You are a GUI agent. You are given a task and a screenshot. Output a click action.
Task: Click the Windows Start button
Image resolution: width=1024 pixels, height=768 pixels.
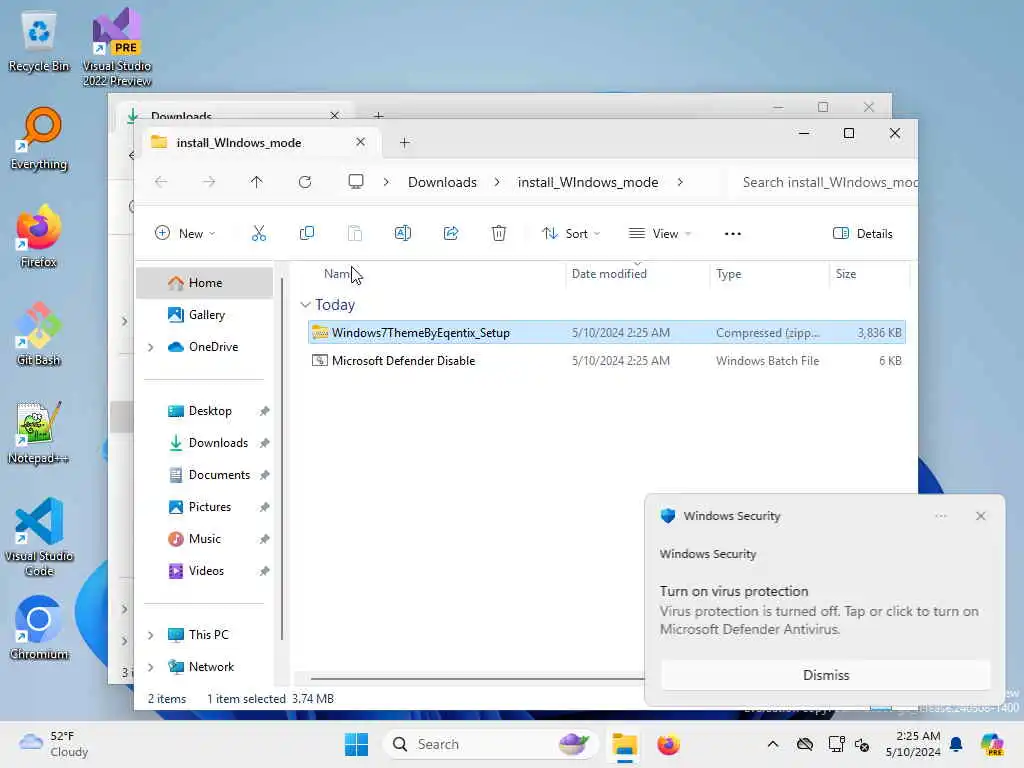pos(357,744)
